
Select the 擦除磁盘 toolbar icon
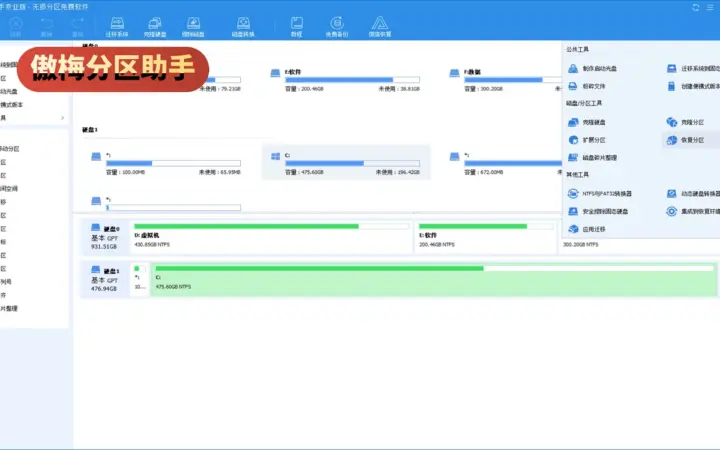tap(193, 27)
